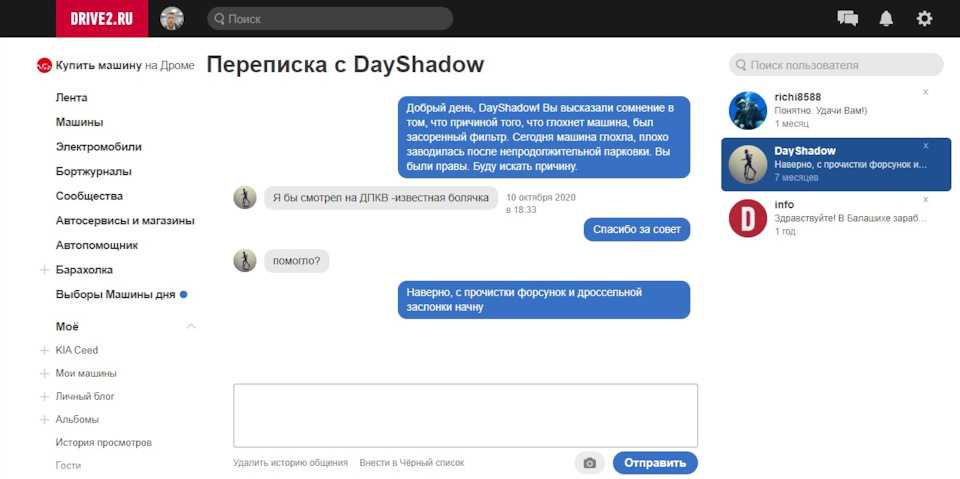Screen dimensions: 960x479
Task: Click the DRIVE2.RU logo
Action: pyautogui.click(x=102, y=18)
